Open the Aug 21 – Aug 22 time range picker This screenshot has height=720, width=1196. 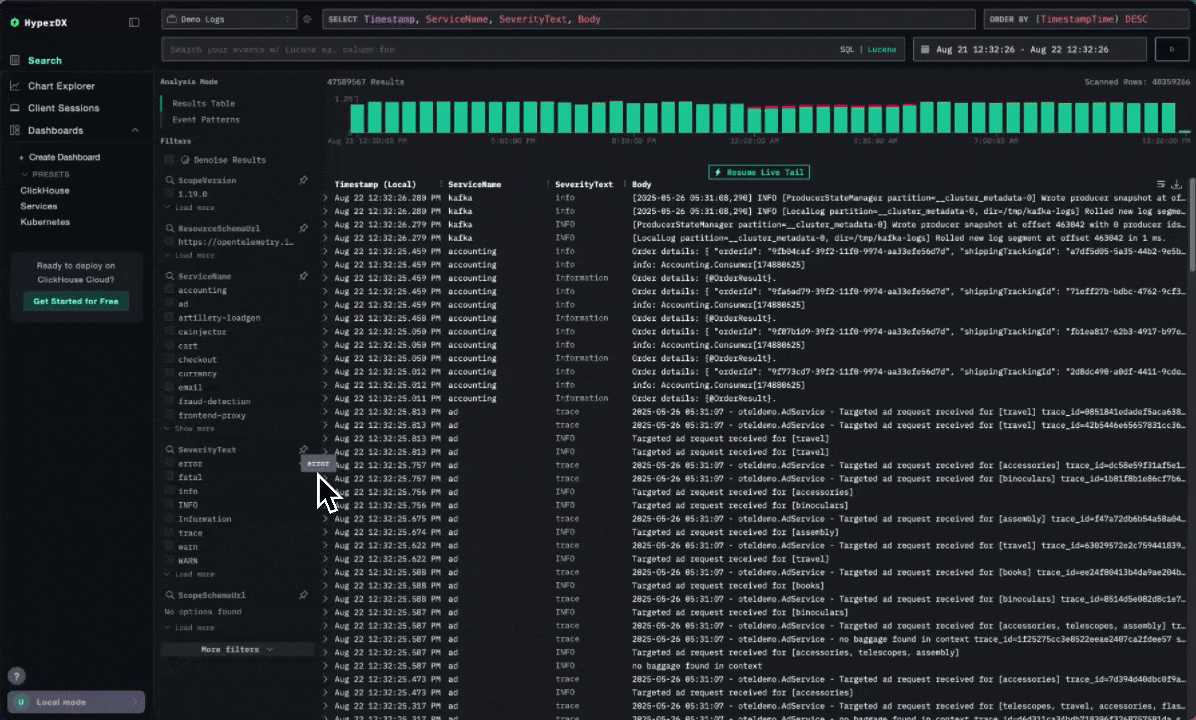click(1028, 49)
